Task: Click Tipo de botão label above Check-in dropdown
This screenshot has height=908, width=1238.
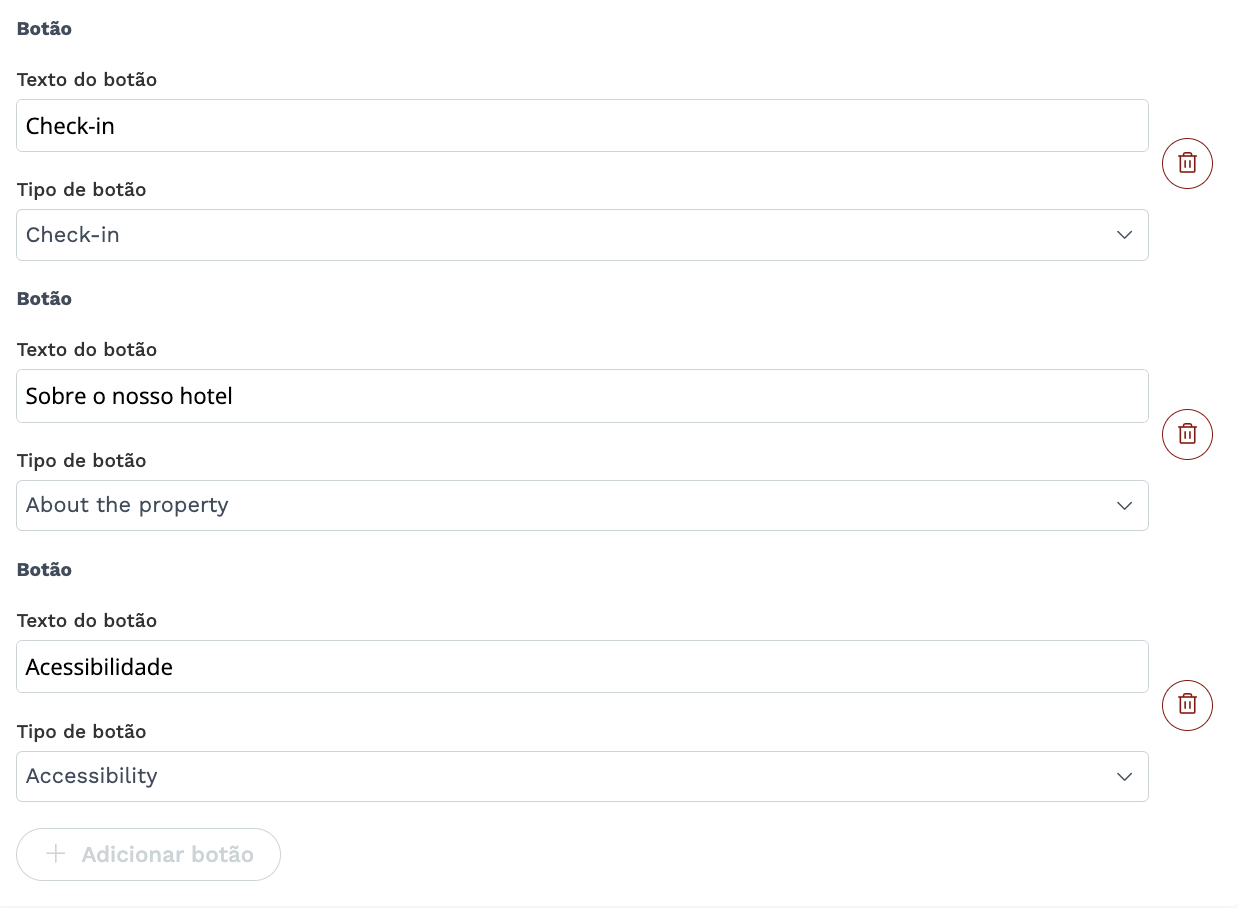Action: (x=82, y=190)
